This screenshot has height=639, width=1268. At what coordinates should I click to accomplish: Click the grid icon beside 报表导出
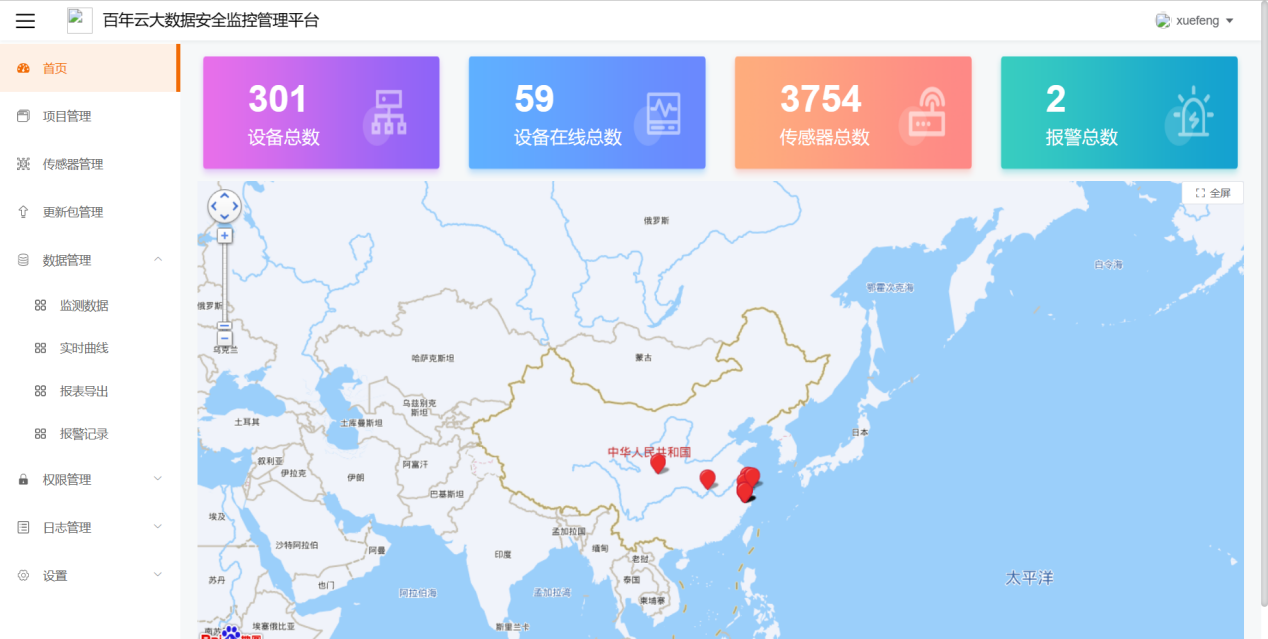(x=40, y=391)
